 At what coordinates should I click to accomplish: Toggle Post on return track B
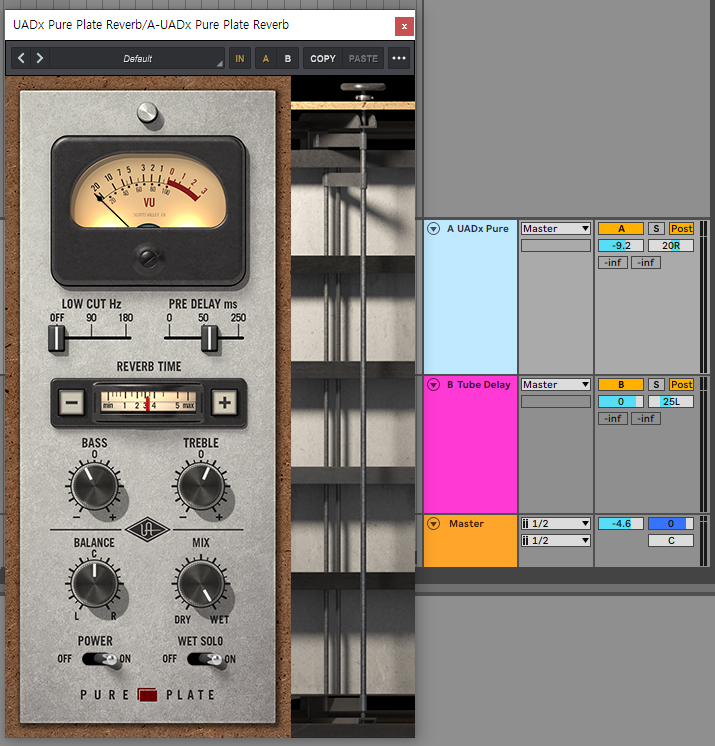click(x=681, y=384)
